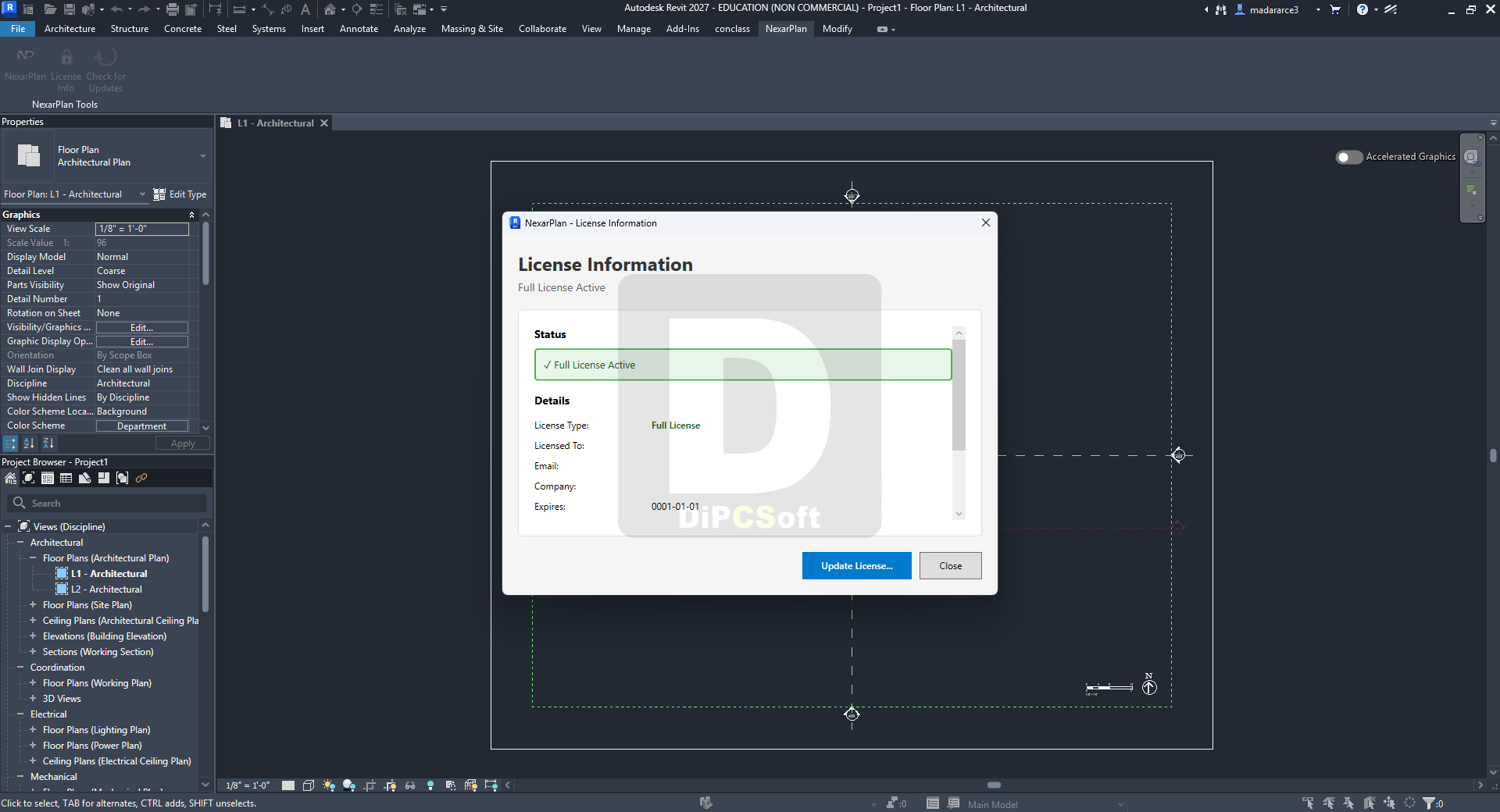The image size is (1500, 812).
Task: Click the Open folder icon in quick access toolbar
Action: coord(49,9)
